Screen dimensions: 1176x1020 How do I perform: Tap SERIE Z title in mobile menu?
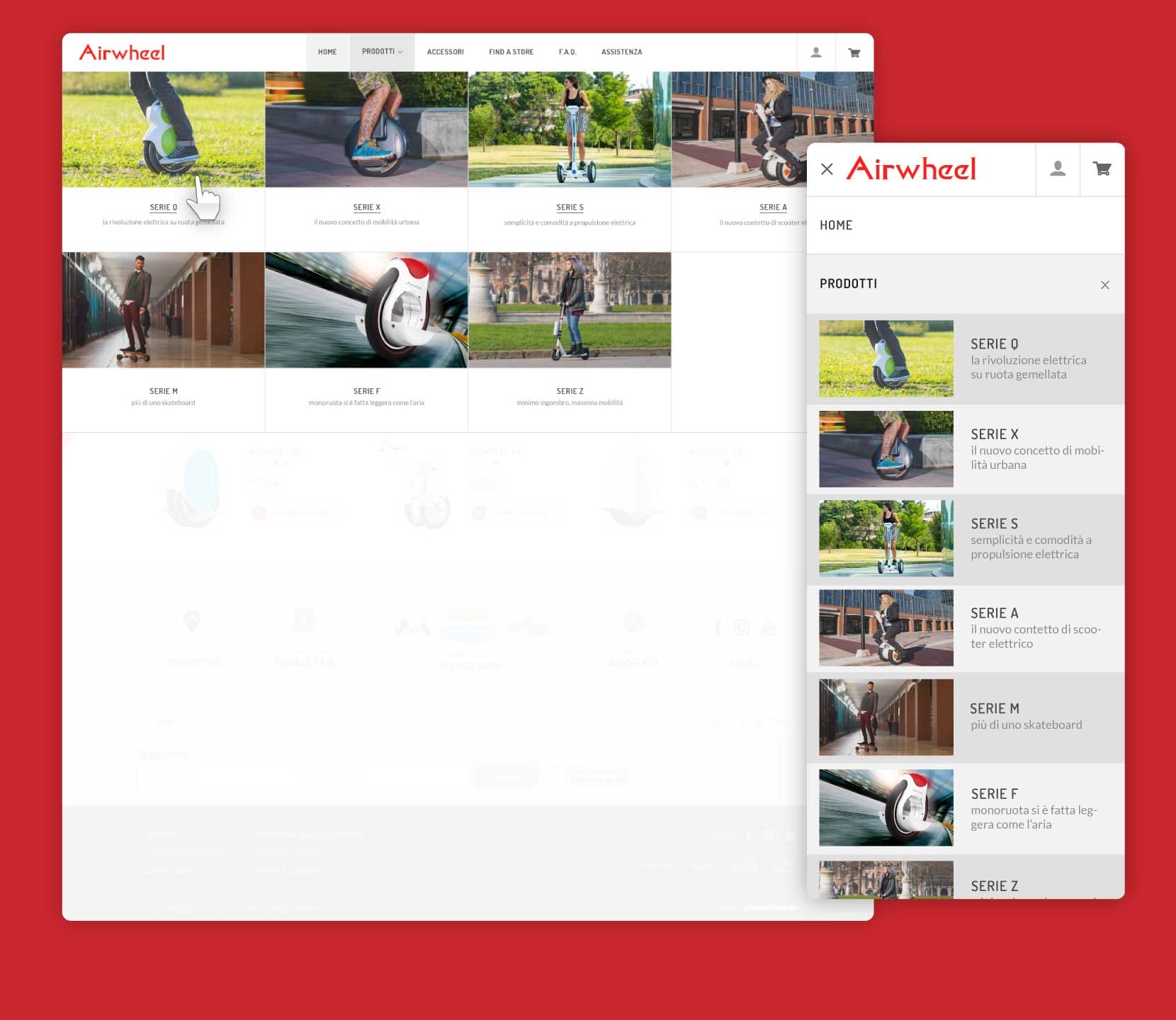[x=994, y=886]
